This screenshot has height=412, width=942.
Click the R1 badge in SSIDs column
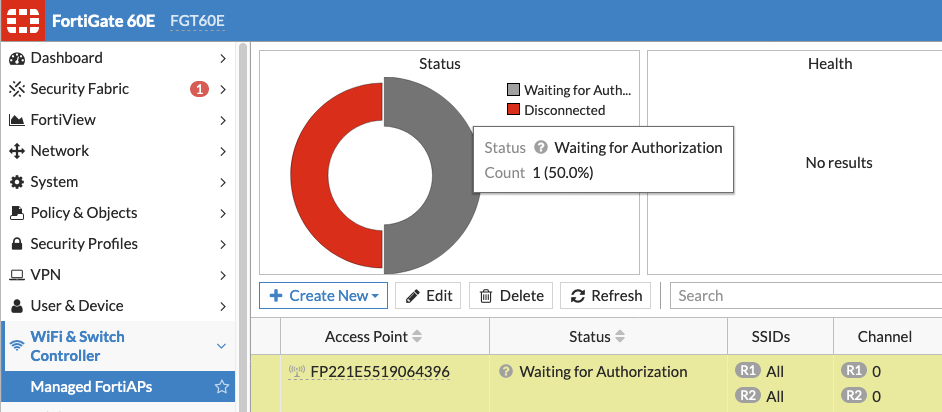point(747,371)
